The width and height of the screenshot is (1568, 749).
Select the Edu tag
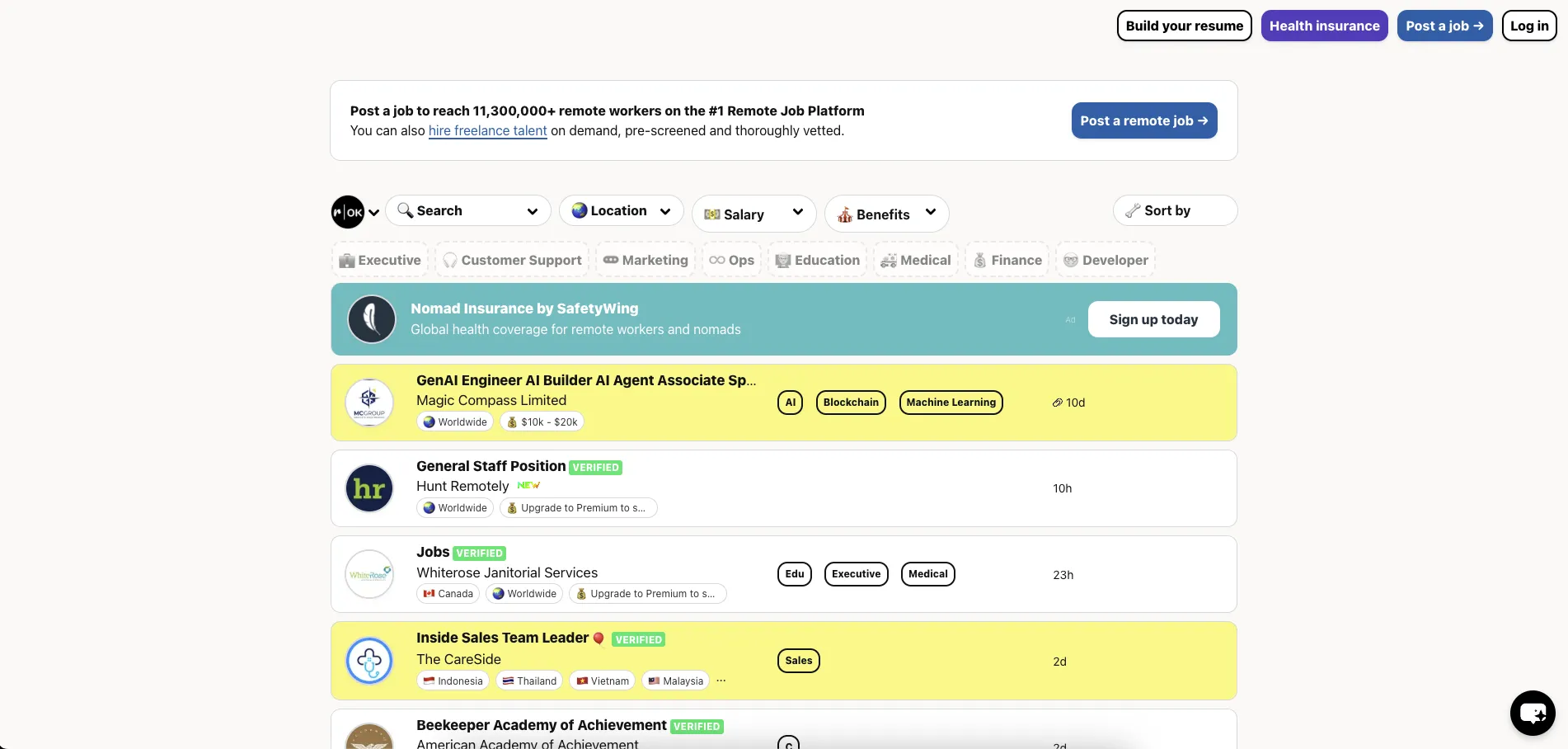click(x=795, y=574)
